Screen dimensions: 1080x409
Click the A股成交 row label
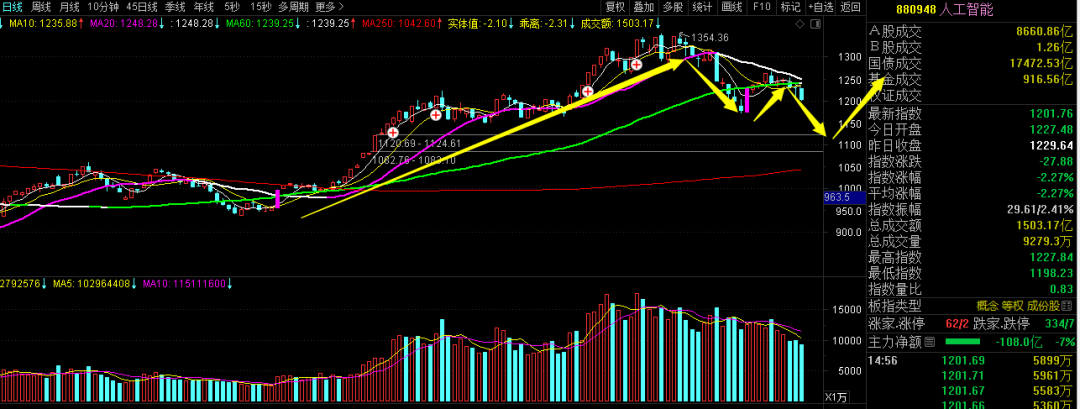[895, 32]
